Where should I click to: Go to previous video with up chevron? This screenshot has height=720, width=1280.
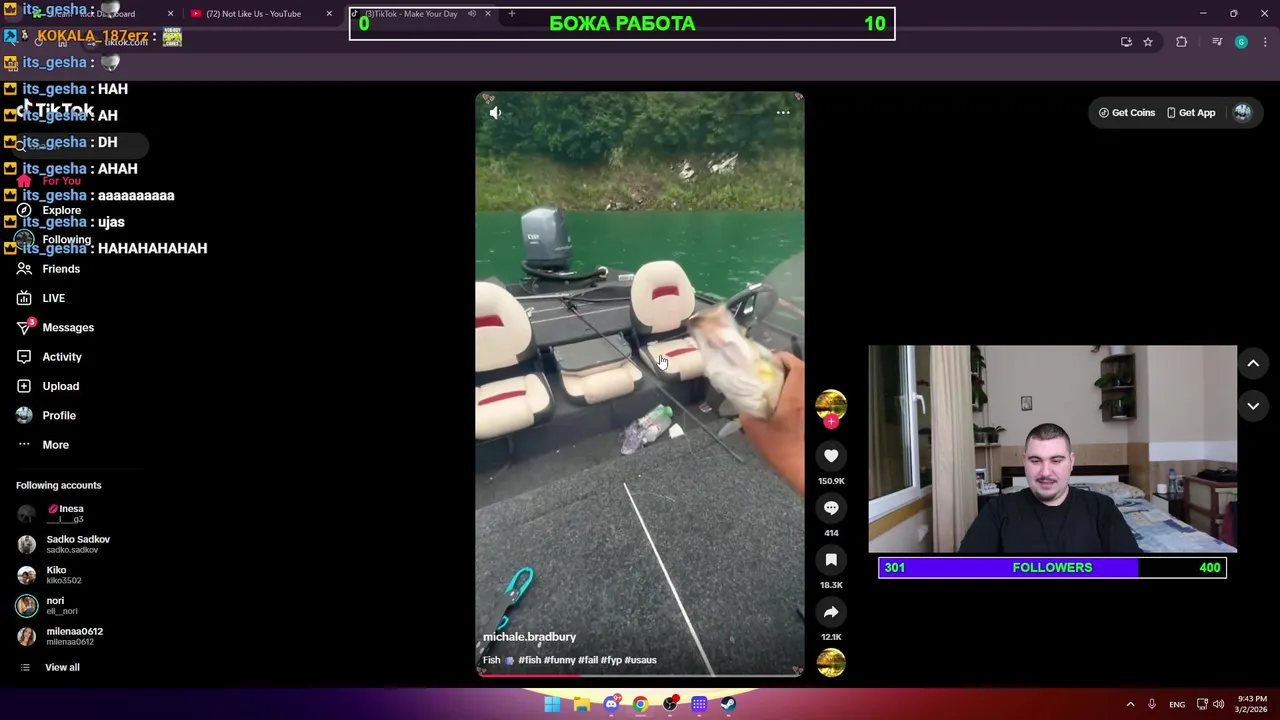click(x=1253, y=364)
